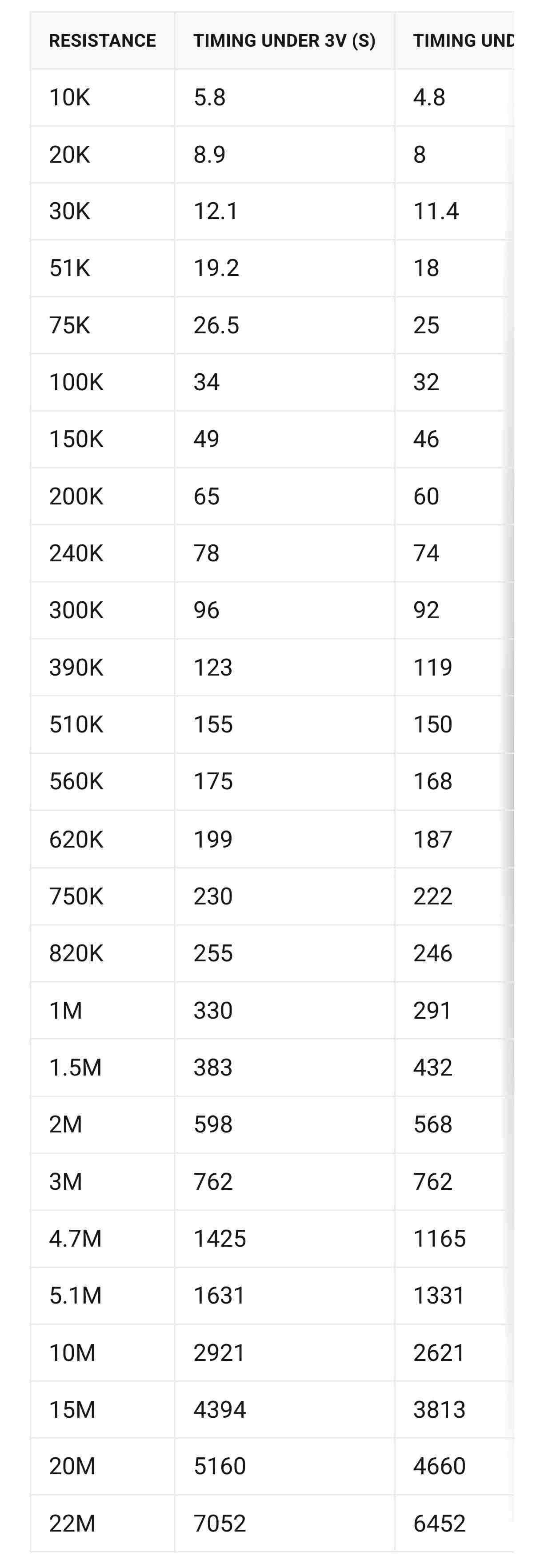Image resolution: width=544 pixels, height=1568 pixels.
Task: Click the 26.5 timing cell
Action: [284, 326]
